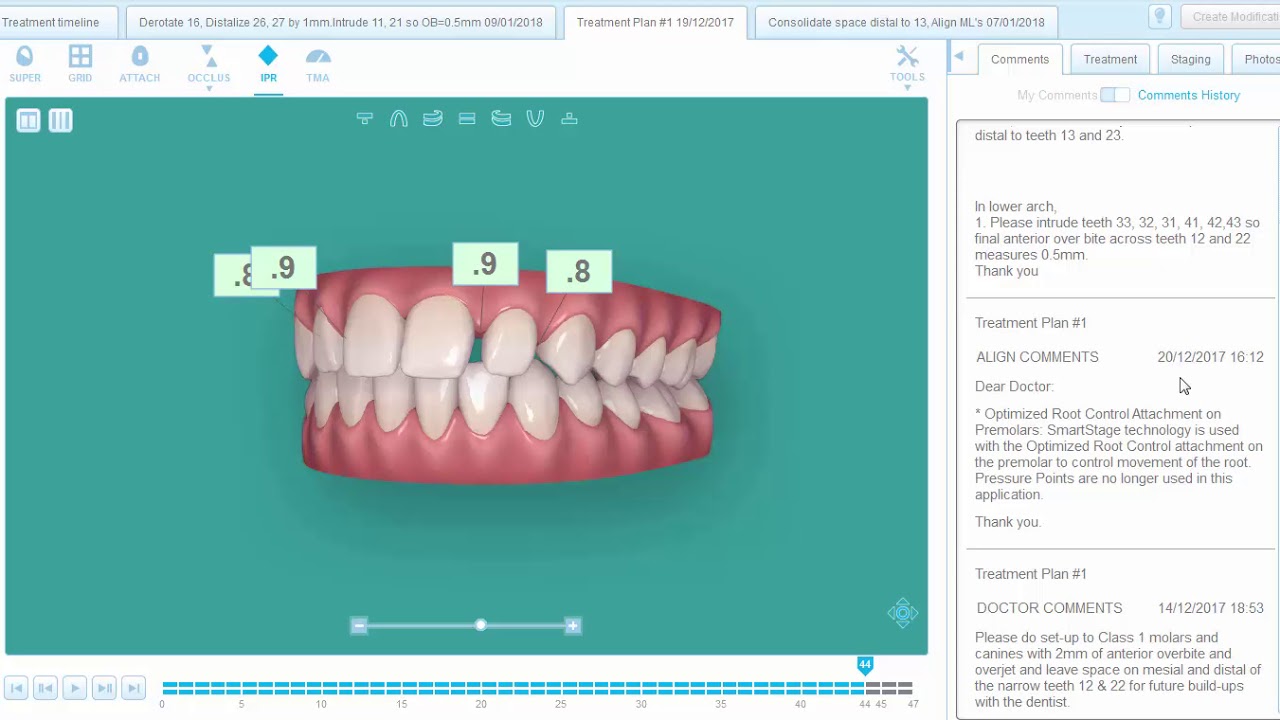1280x720 pixels.
Task: Collapse the side panel arrow
Action: click(958, 57)
